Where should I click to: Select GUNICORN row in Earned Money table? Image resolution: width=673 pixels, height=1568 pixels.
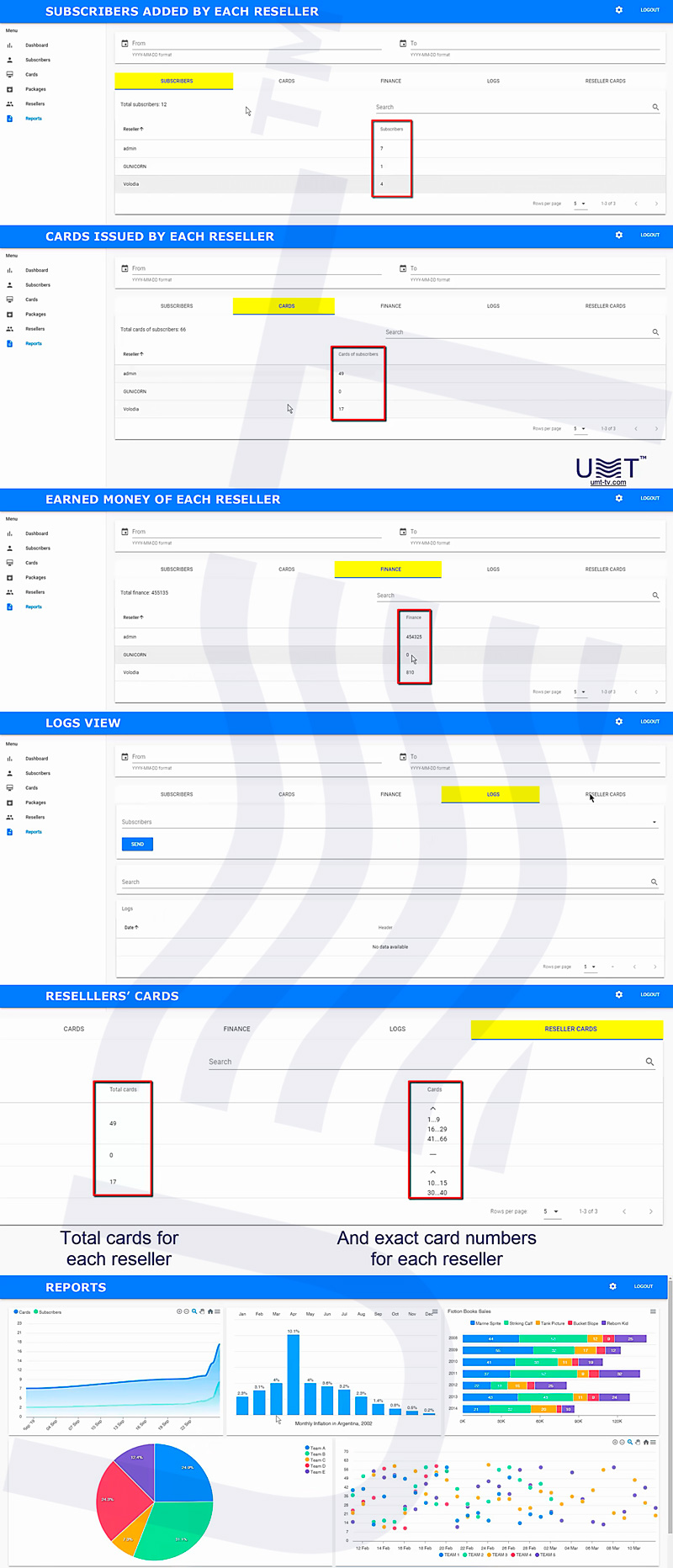[x=389, y=654]
